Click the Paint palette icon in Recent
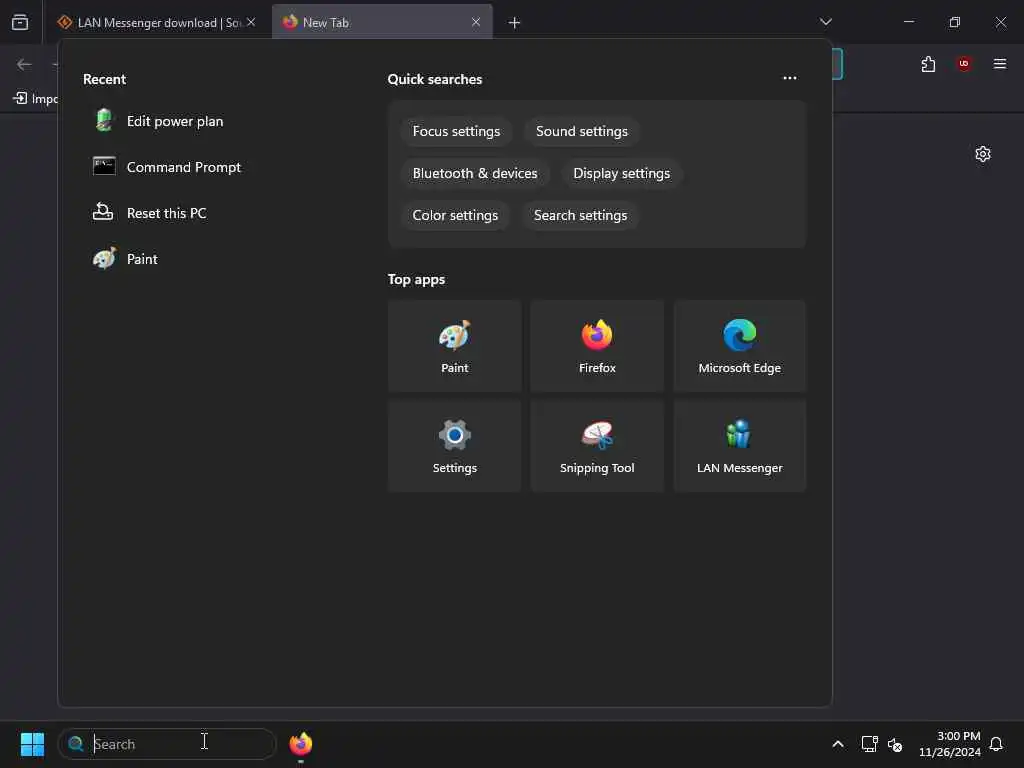Image resolution: width=1024 pixels, height=768 pixels. click(x=104, y=258)
